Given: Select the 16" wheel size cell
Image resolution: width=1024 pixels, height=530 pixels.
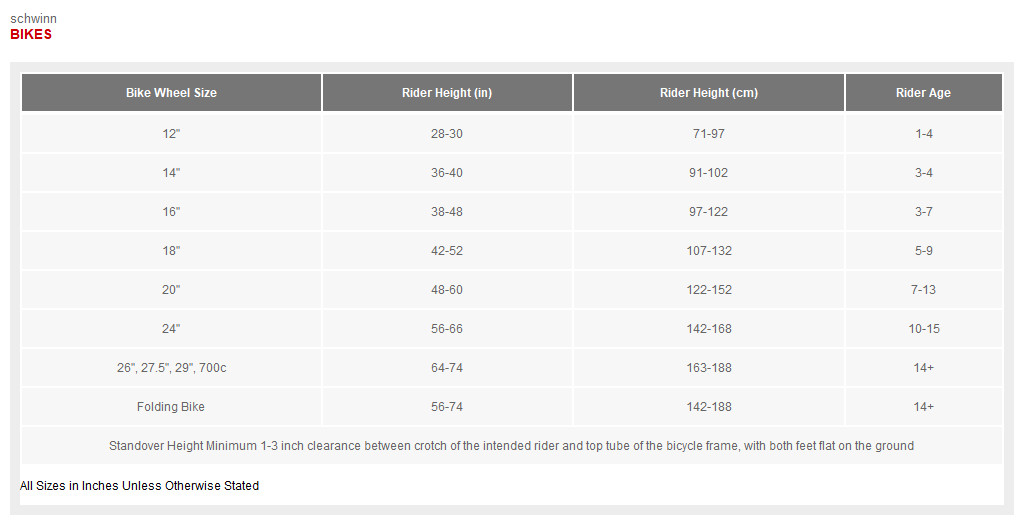Looking at the screenshot, I should (171, 211).
